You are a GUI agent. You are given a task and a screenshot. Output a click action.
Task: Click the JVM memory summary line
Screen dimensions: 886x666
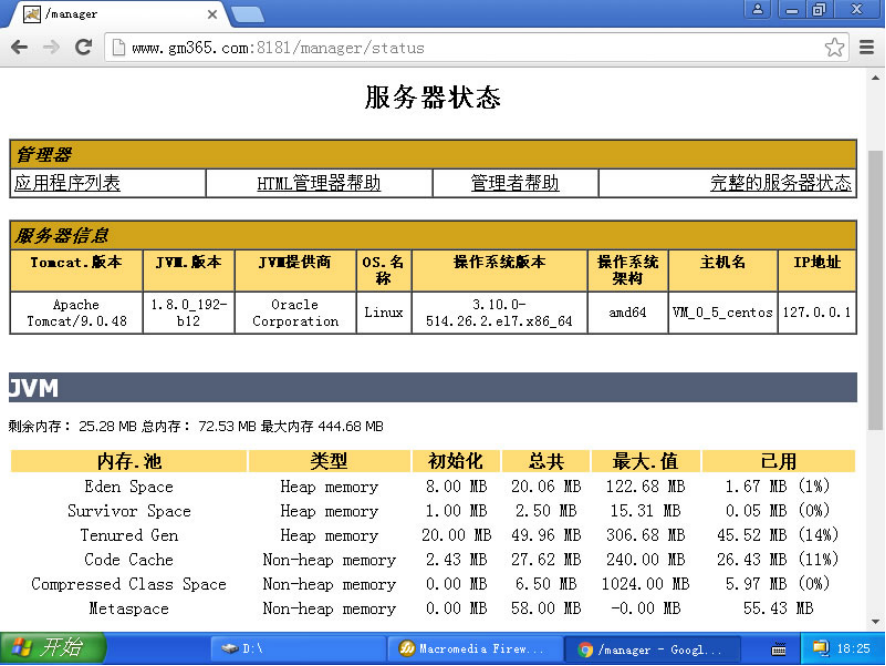196,426
